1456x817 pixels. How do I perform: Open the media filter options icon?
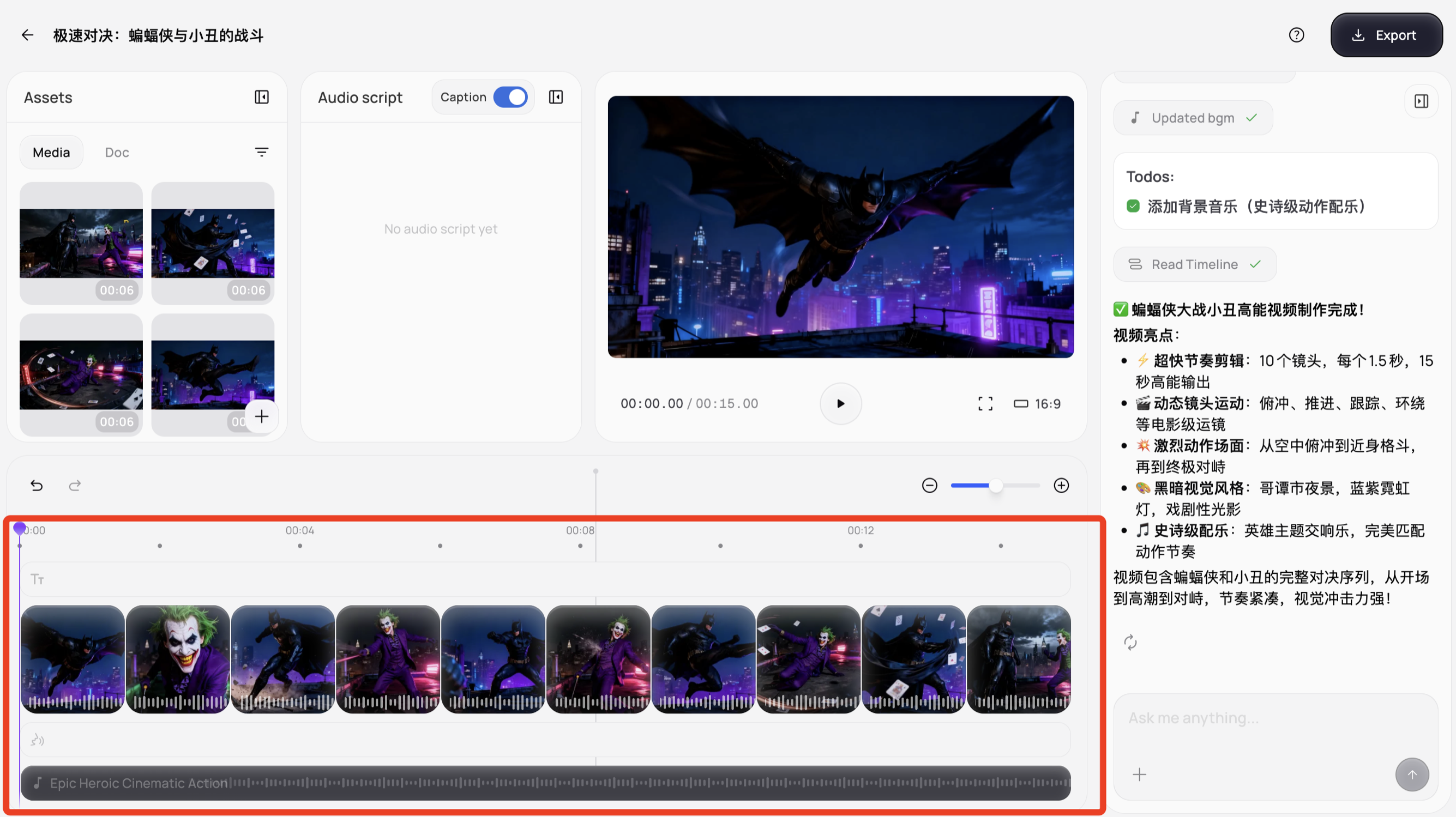pos(261,152)
